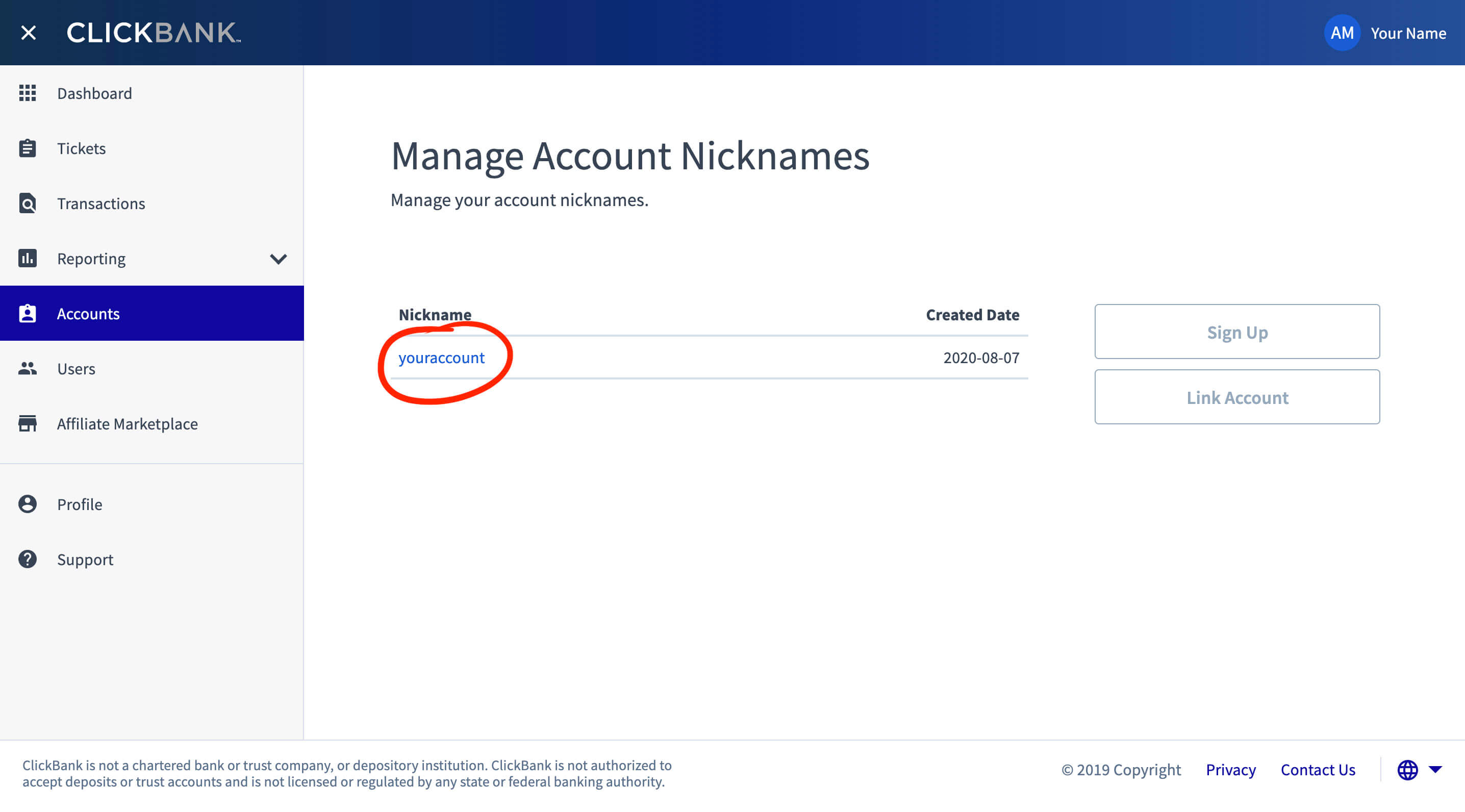Click the ClickBank logo

tap(154, 33)
